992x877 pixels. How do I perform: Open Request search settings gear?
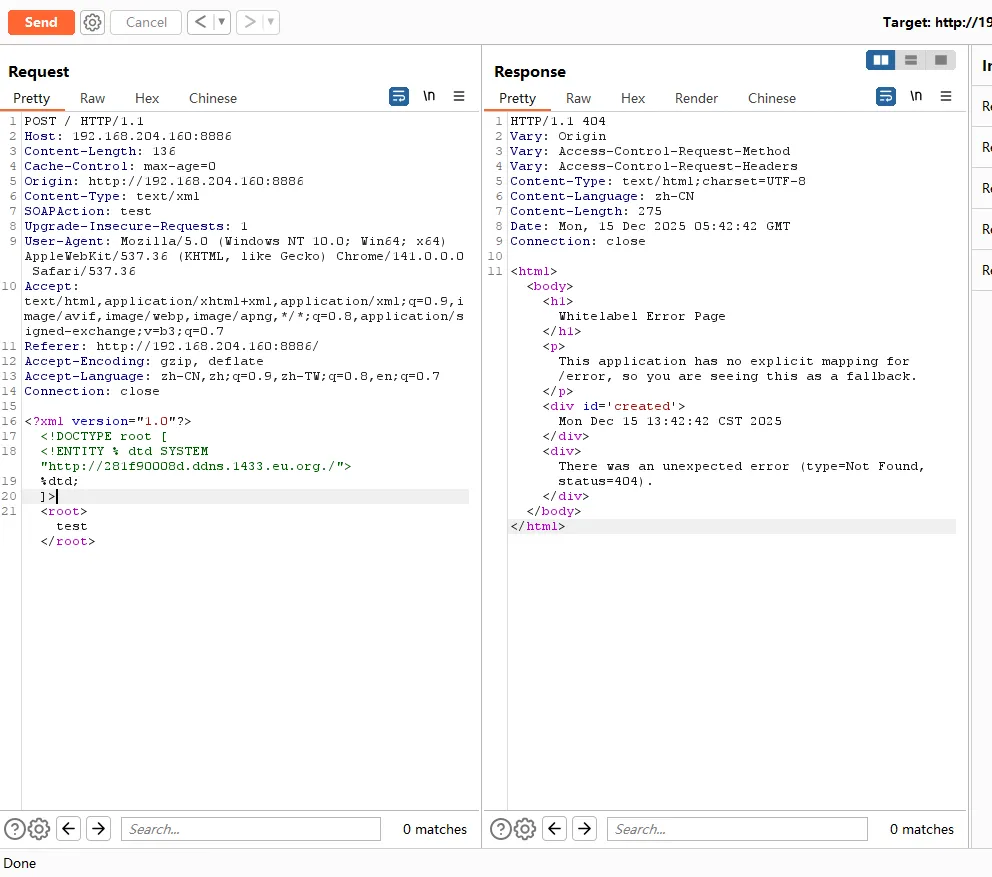tap(39, 828)
